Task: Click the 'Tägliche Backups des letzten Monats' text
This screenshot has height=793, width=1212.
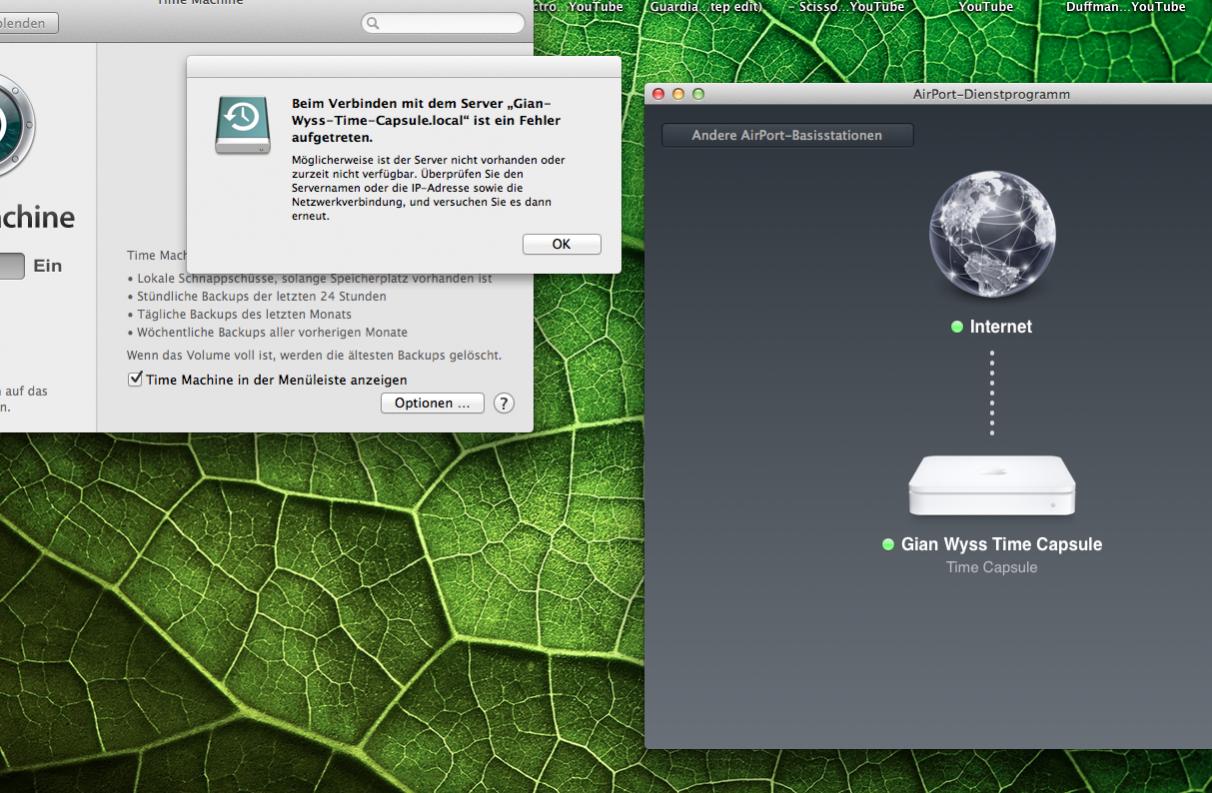Action: tap(244, 315)
